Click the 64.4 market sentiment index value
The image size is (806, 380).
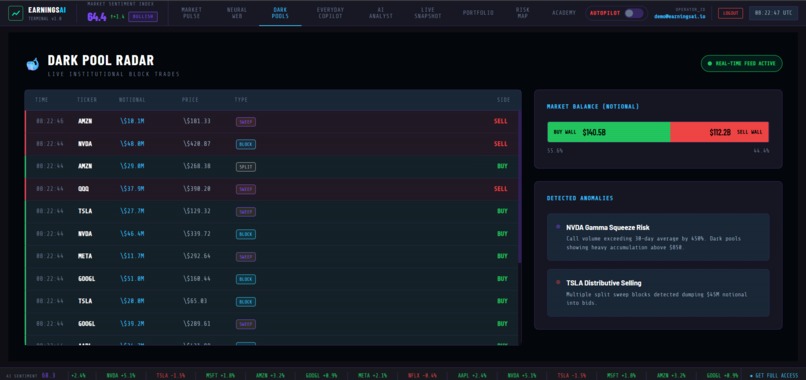pos(97,17)
